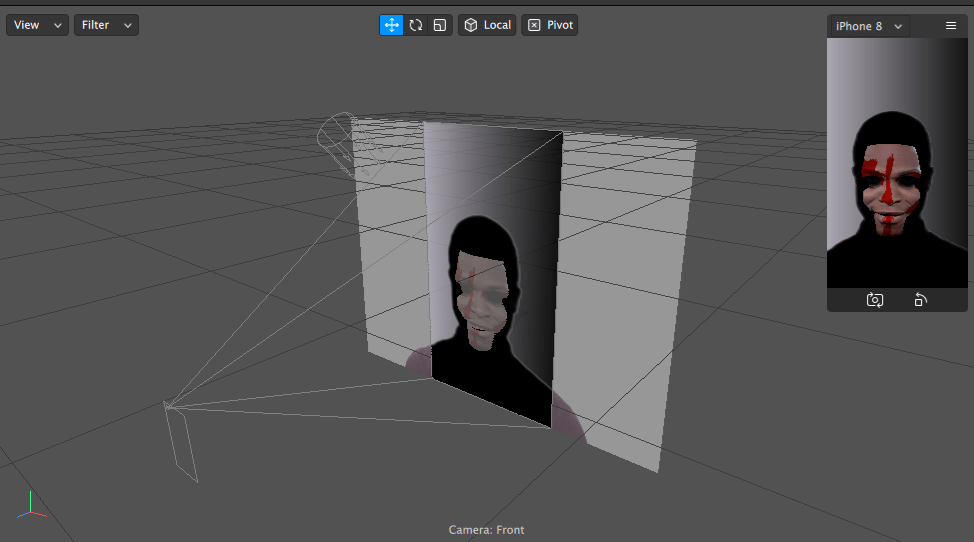Viewport: 974px width, 542px height.
Task: Click the rotate device icon in simulator
Action: click(x=921, y=299)
